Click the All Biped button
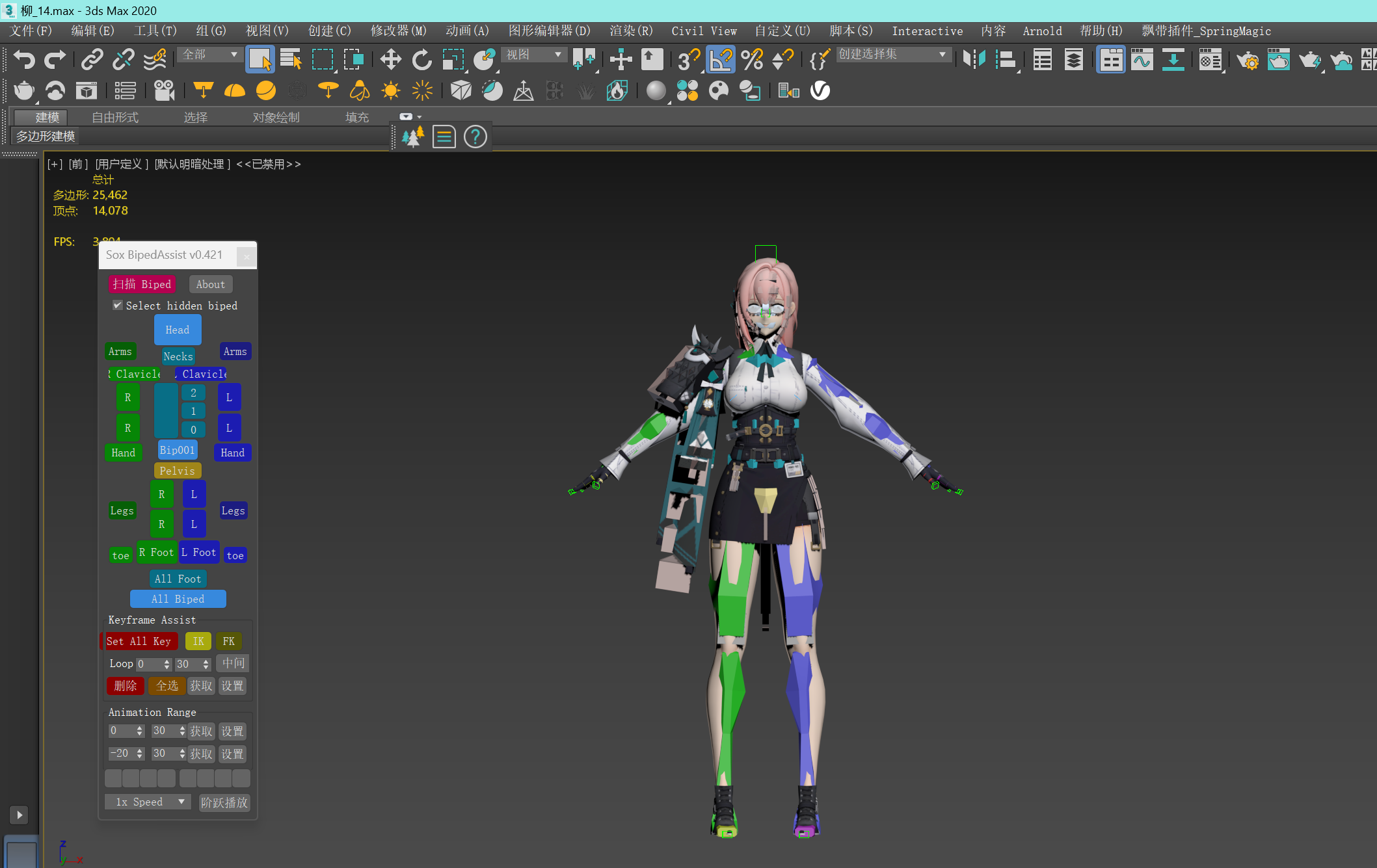Viewport: 1377px width, 868px height. [178, 599]
